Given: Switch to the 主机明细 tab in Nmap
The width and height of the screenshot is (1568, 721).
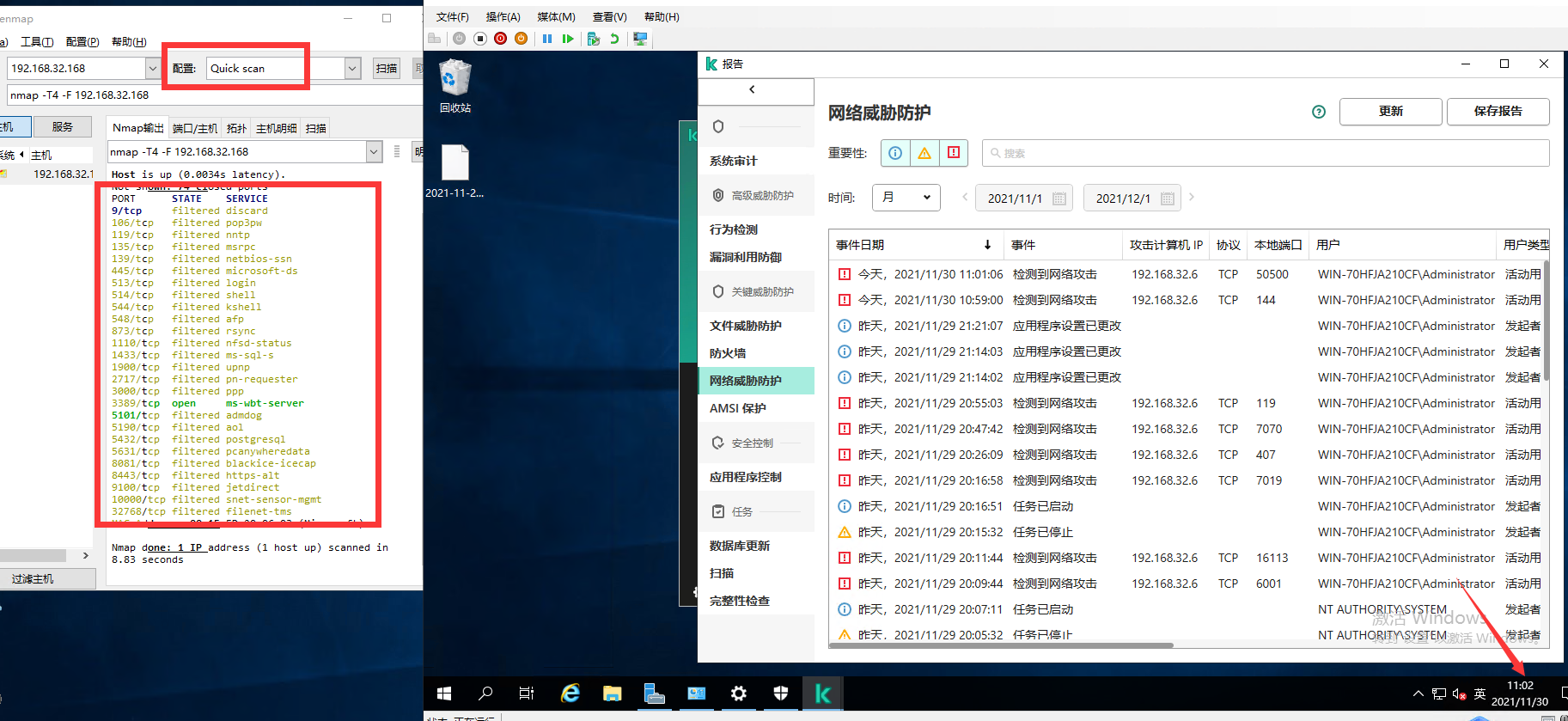Looking at the screenshot, I should coord(277,128).
